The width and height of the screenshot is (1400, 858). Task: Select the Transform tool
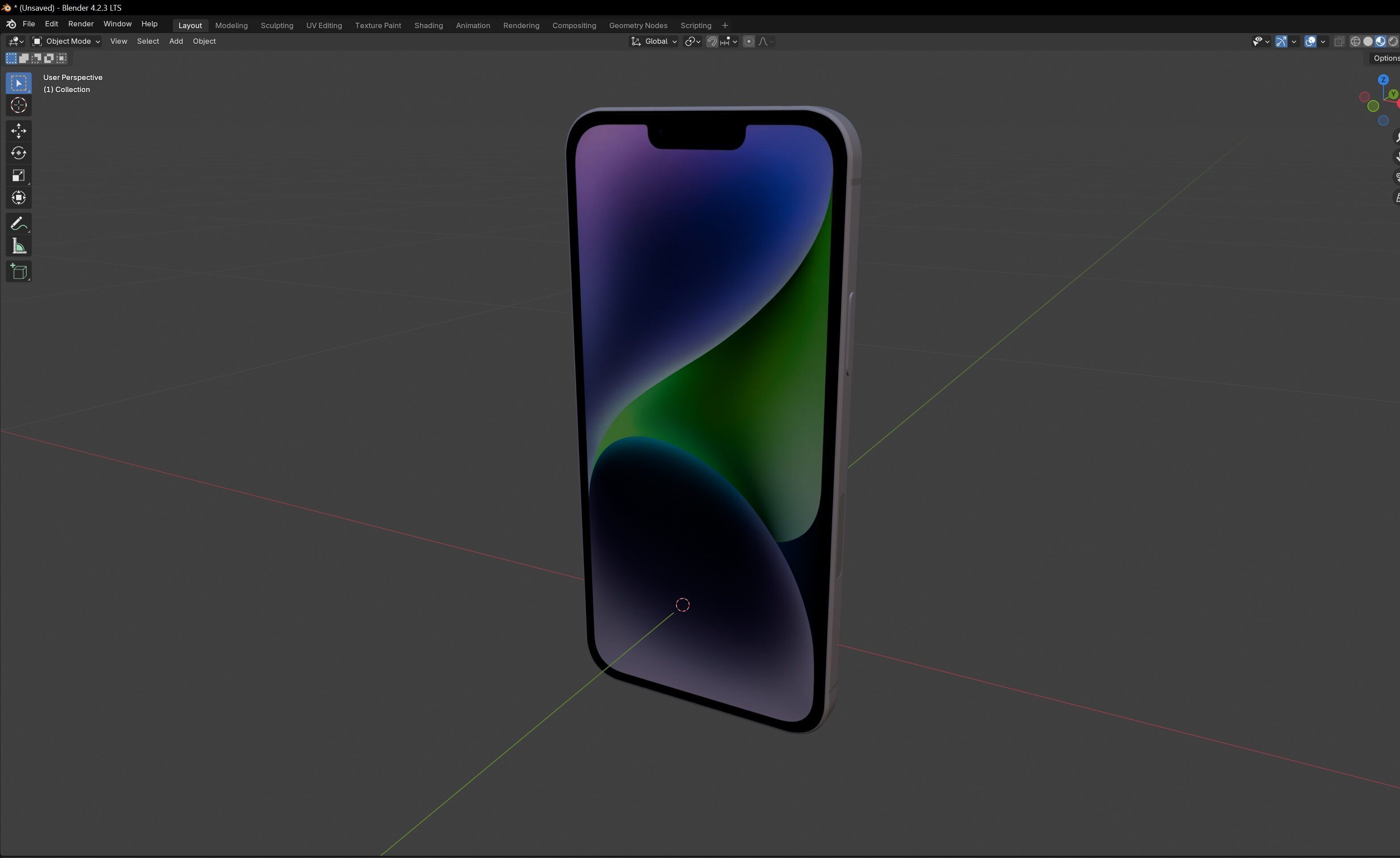(19, 198)
